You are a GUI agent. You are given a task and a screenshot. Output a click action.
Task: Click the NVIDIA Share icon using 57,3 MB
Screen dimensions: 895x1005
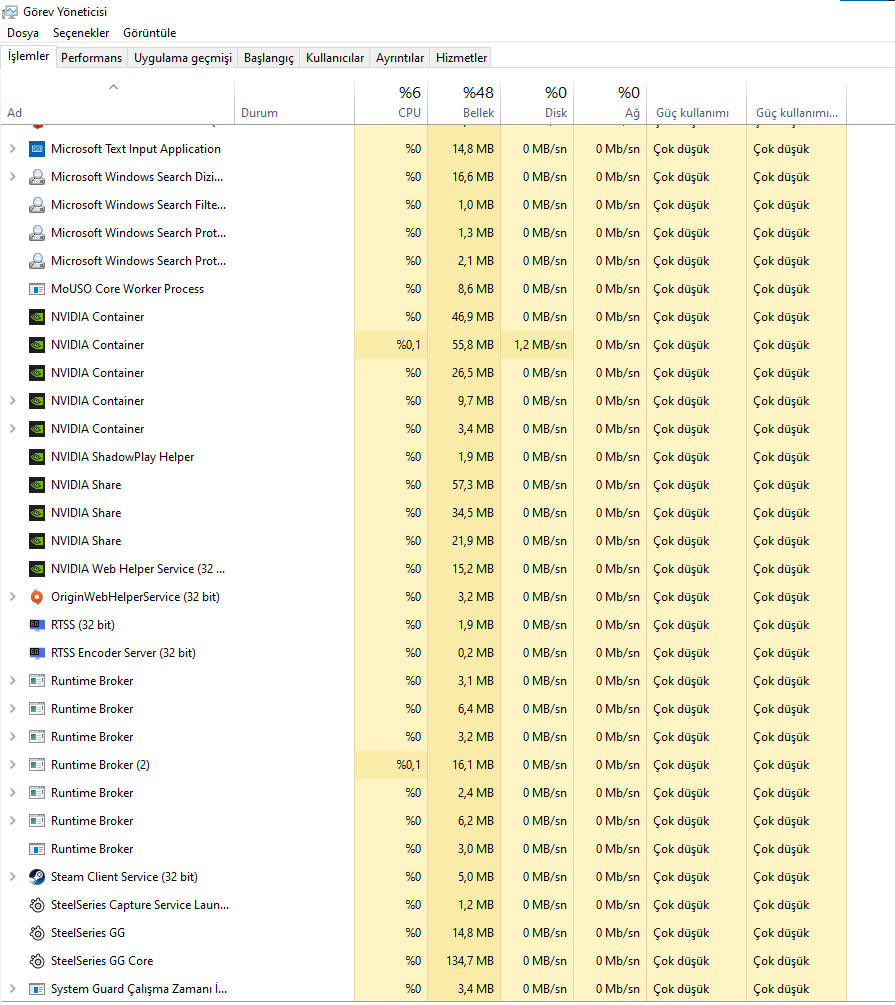click(x=37, y=485)
